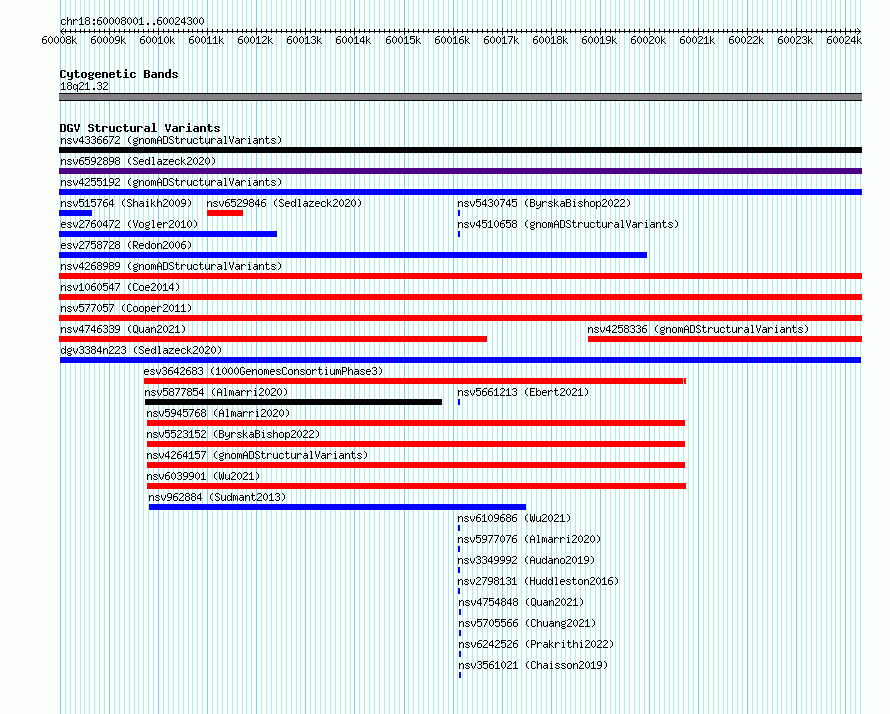Open nsv4746339 (Quan2021) label

[123, 329]
